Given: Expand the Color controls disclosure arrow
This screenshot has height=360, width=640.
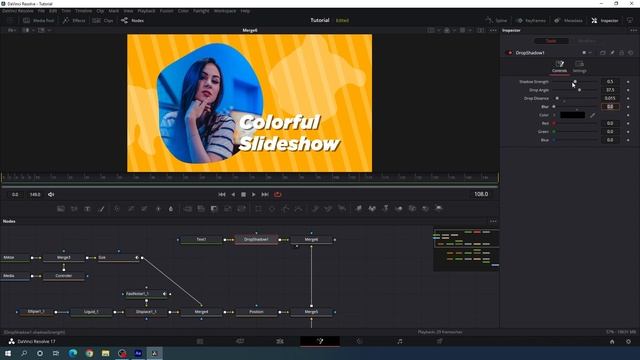Looking at the screenshot, I should [554, 115].
